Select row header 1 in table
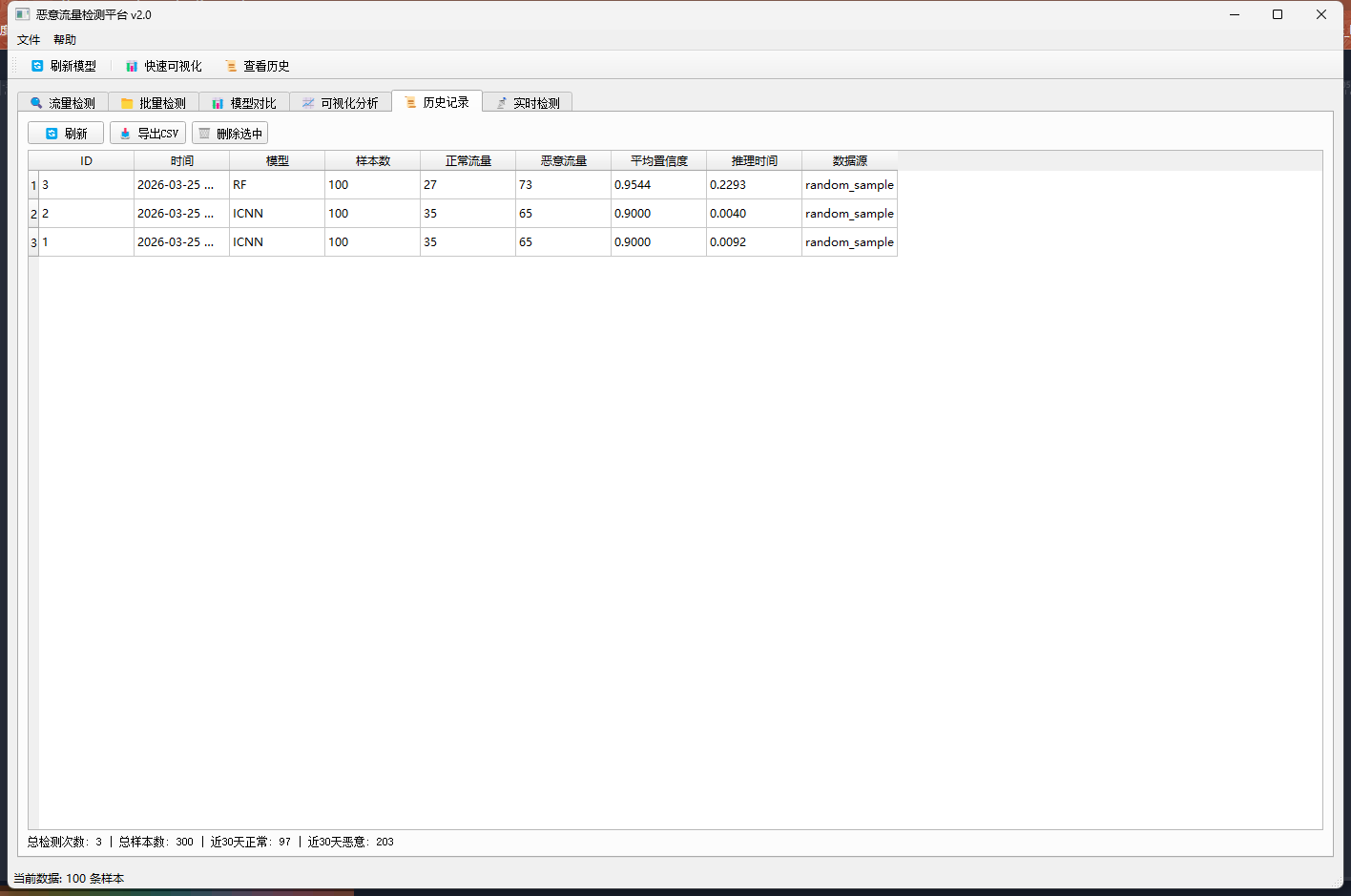1351x896 pixels. click(33, 185)
